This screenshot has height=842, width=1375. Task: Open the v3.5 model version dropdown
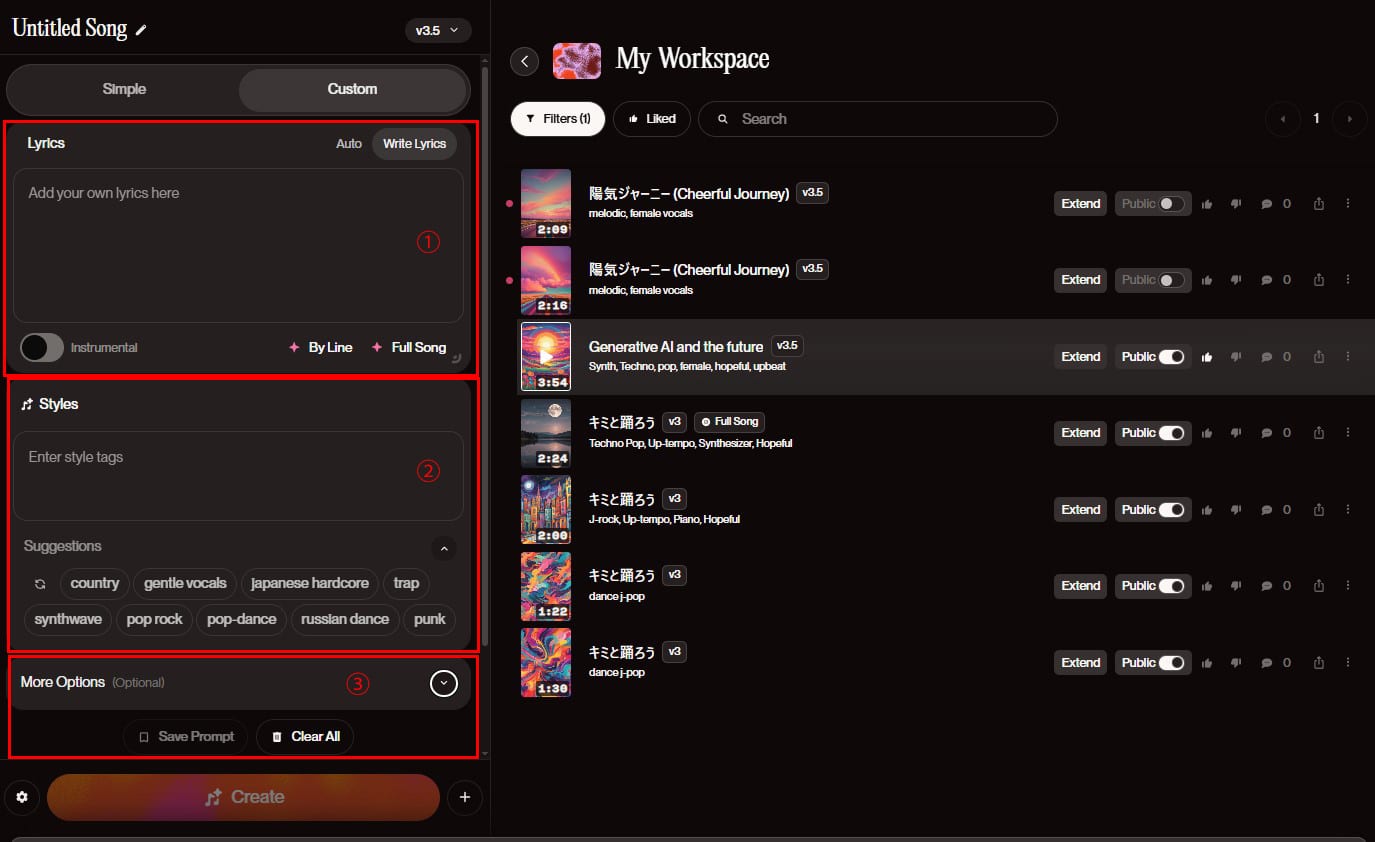pos(438,30)
